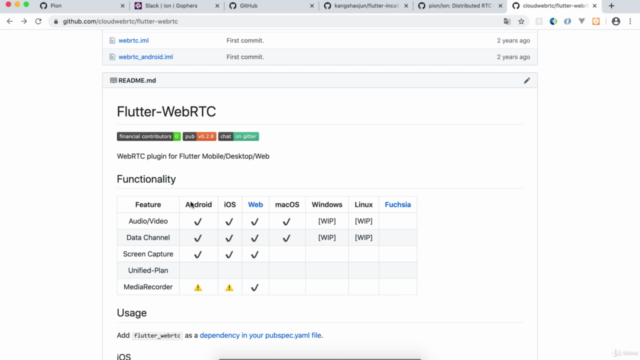Screen dimensions: 640x360
Task: Click the README.md list icon
Action: point(113,80)
